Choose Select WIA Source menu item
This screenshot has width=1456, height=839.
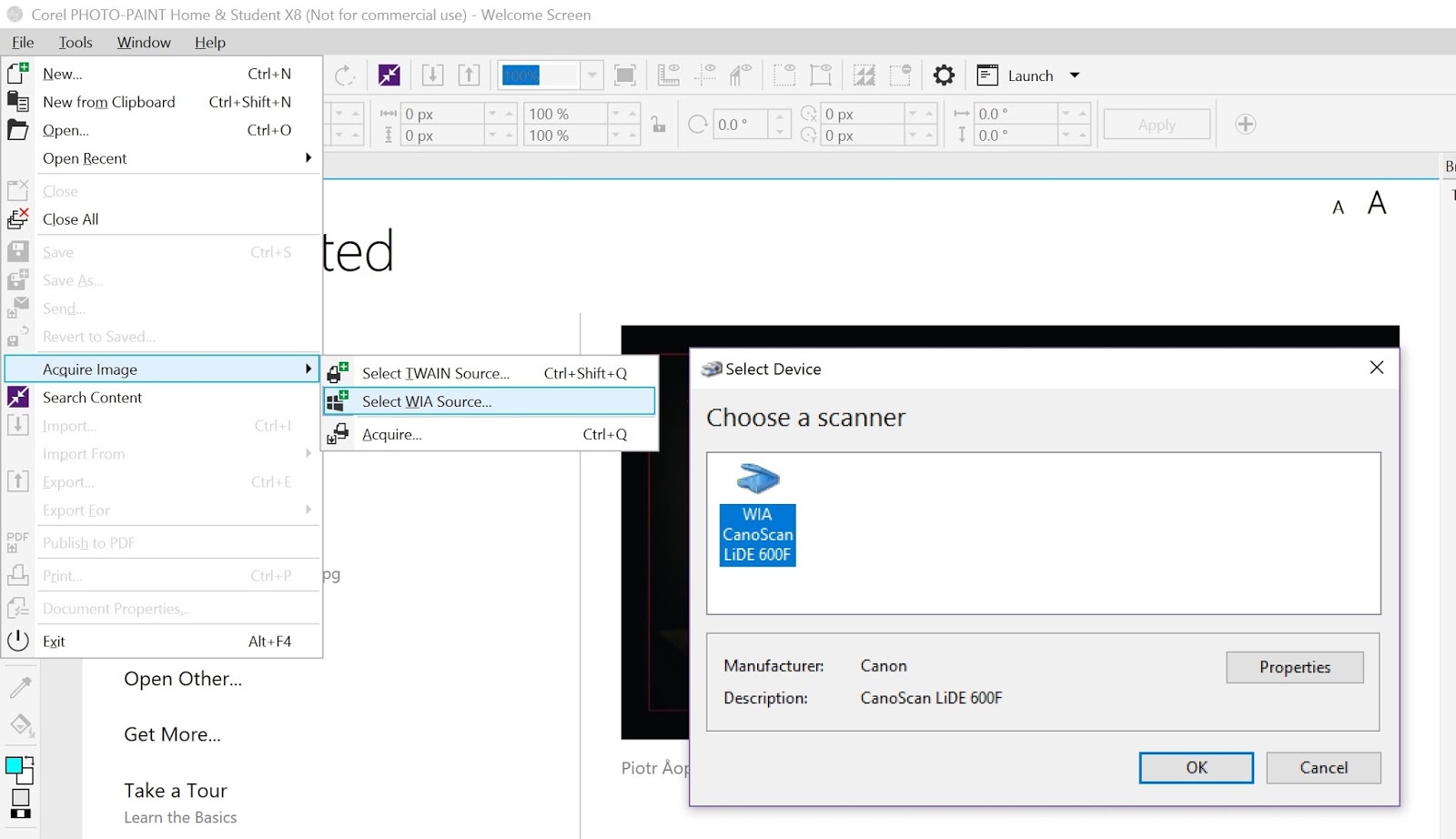click(489, 401)
